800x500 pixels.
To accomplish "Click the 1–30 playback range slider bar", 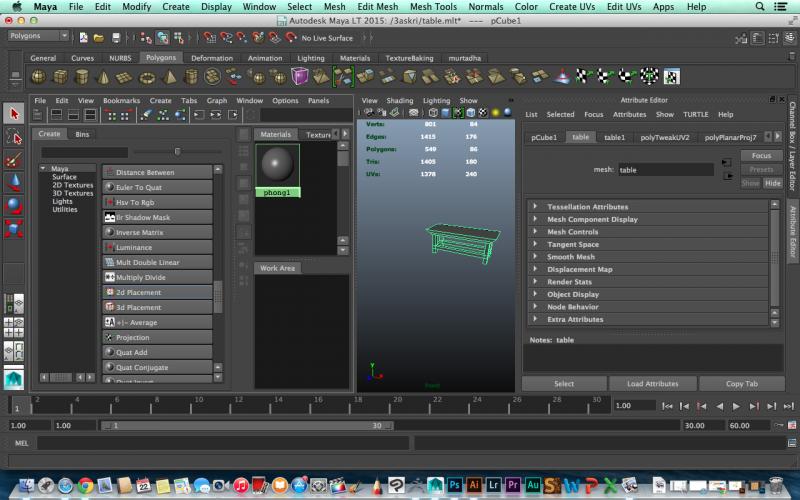I will pos(246,426).
